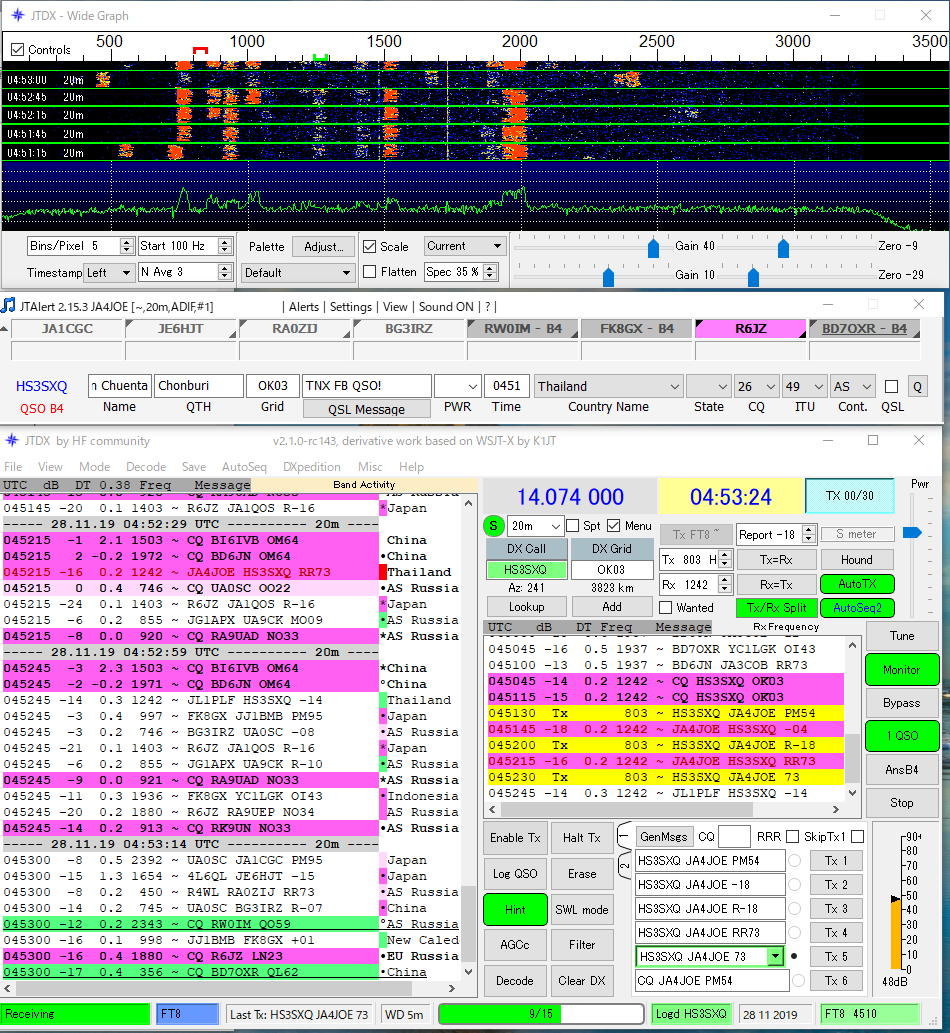
Task: Click the Log QSO button
Action: pyautogui.click(x=515, y=874)
